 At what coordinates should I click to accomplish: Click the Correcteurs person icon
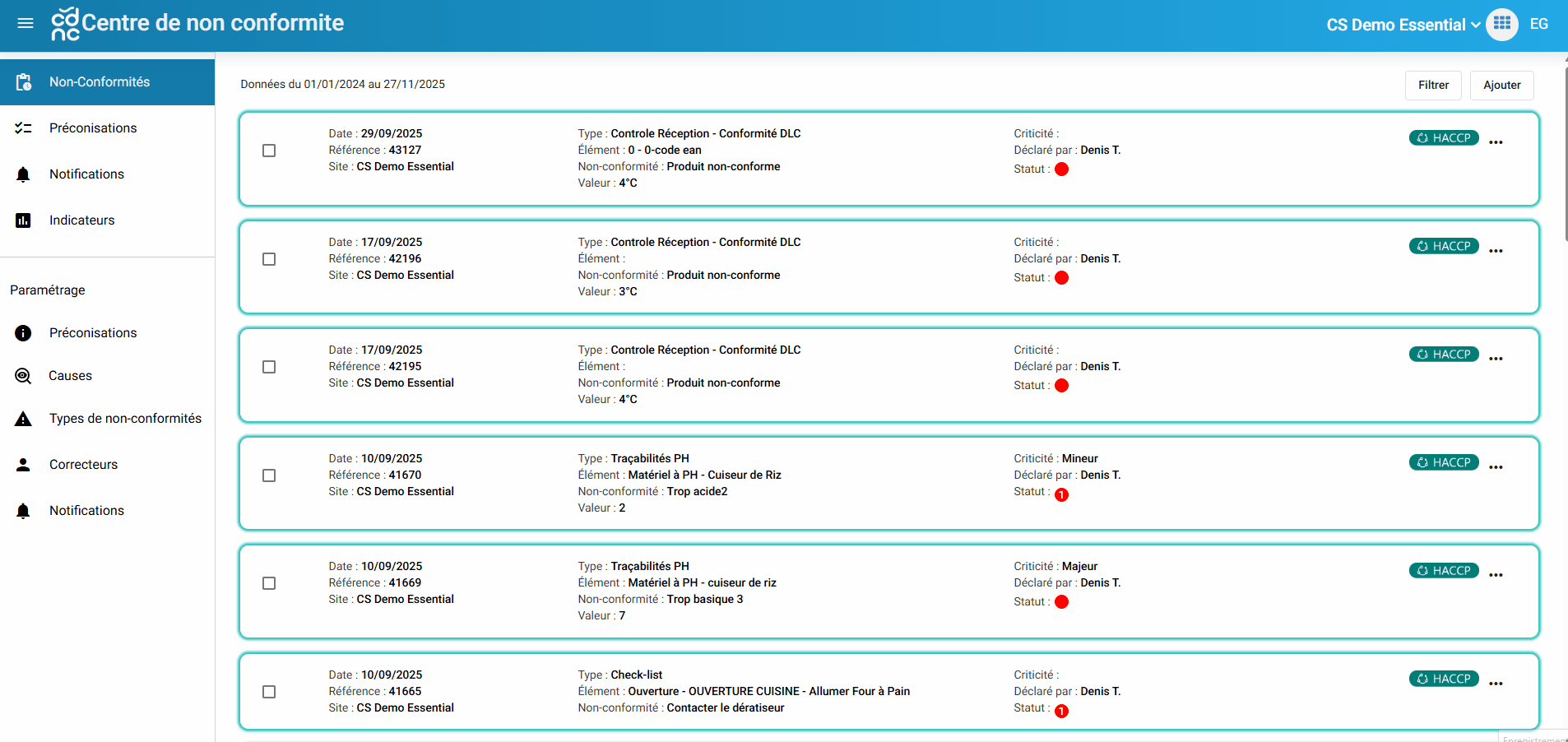click(x=23, y=465)
